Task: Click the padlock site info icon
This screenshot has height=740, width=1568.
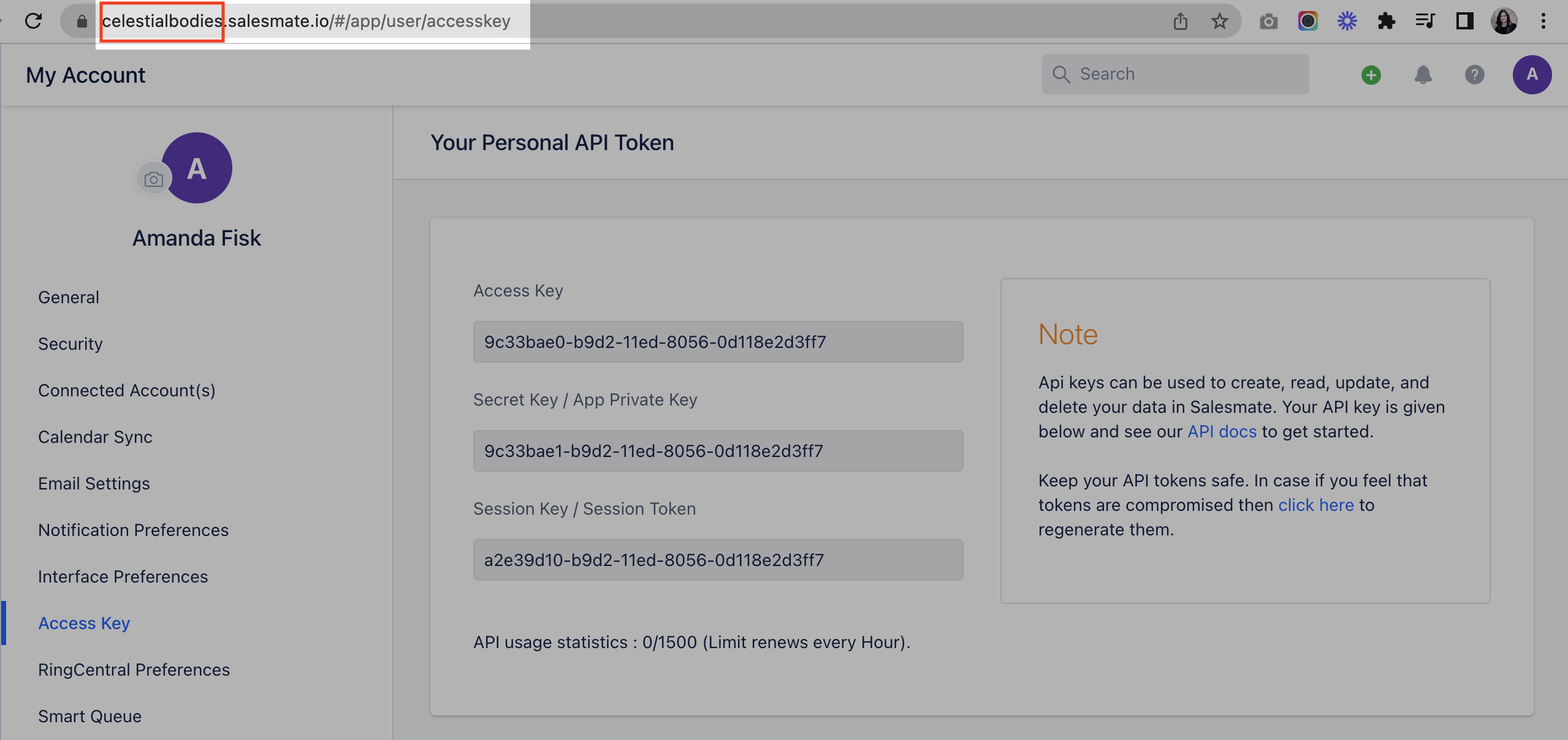Action: (x=82, y=21)
